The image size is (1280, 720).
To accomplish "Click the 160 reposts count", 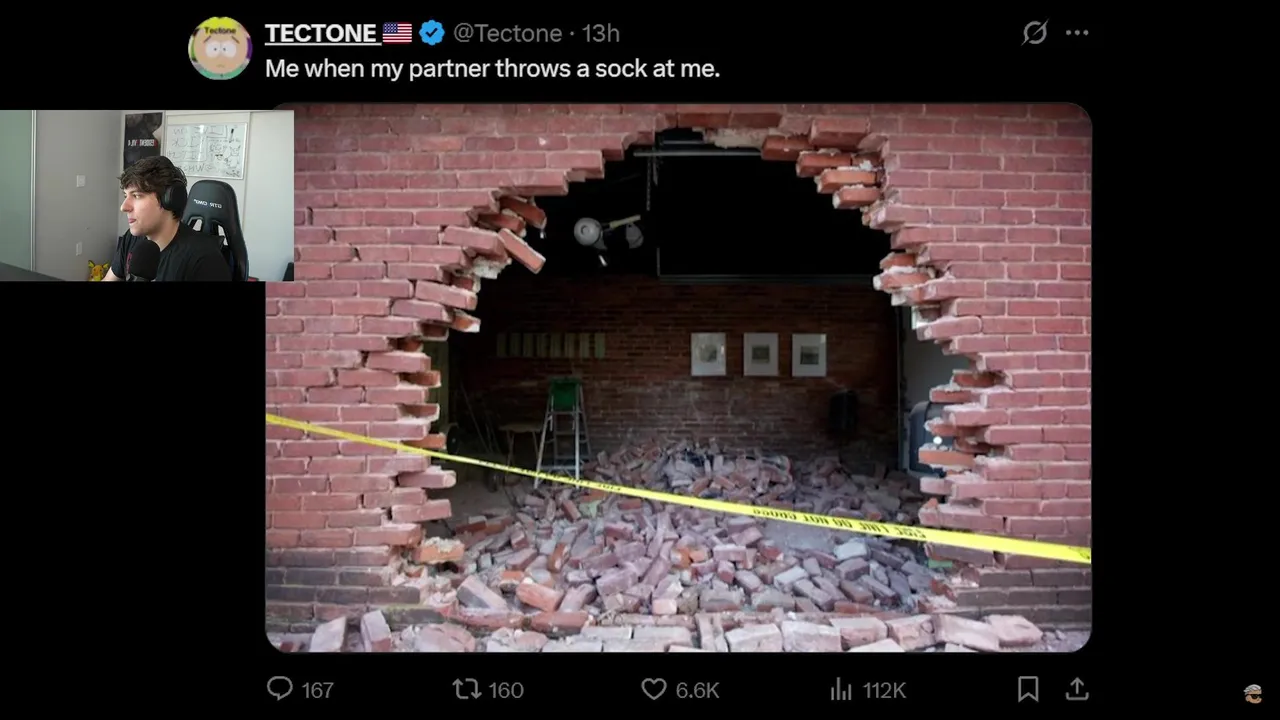I will (506, 690).
